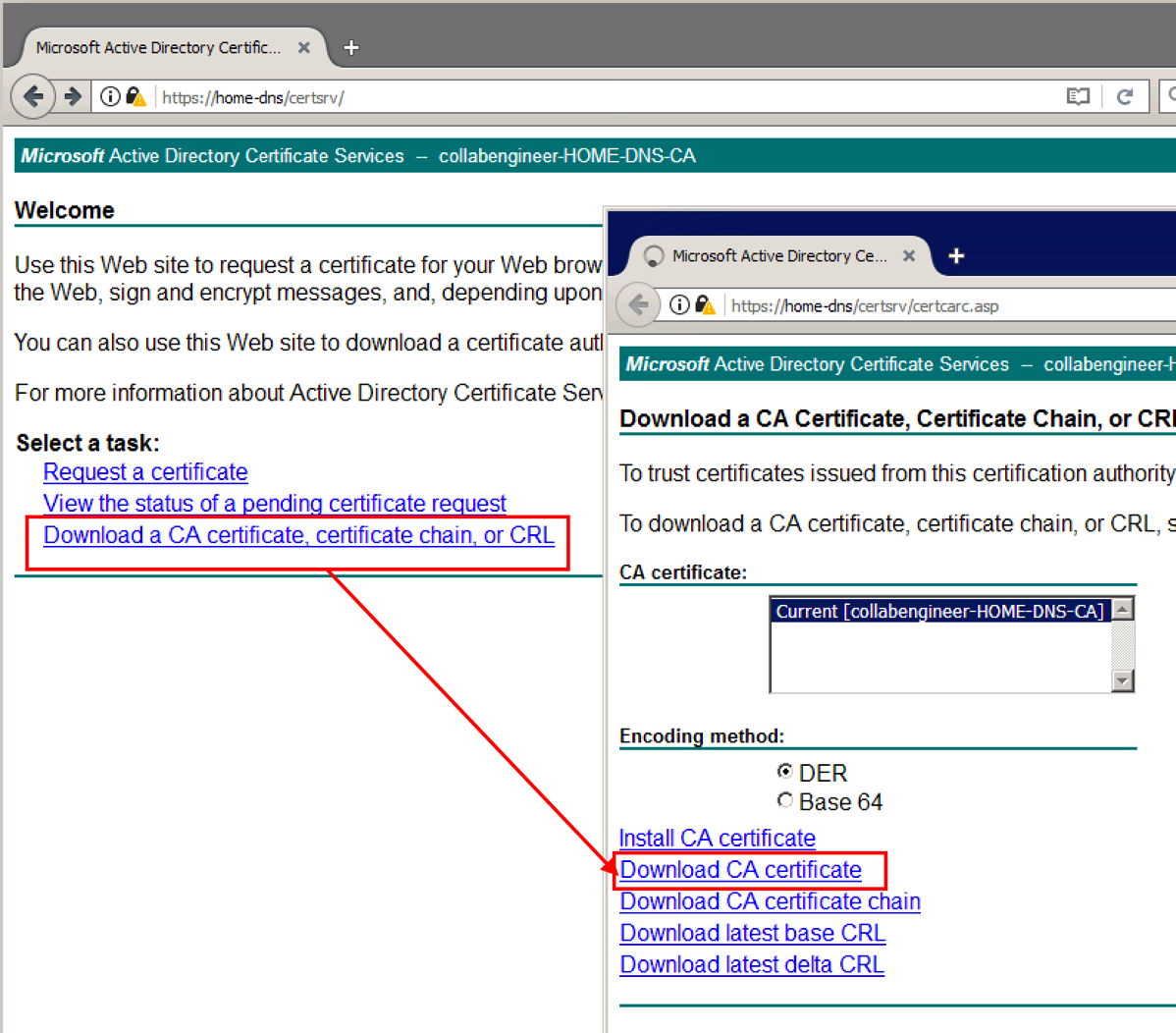Click the back arrow in the certcarc.asp window

[x=638, y=305]
